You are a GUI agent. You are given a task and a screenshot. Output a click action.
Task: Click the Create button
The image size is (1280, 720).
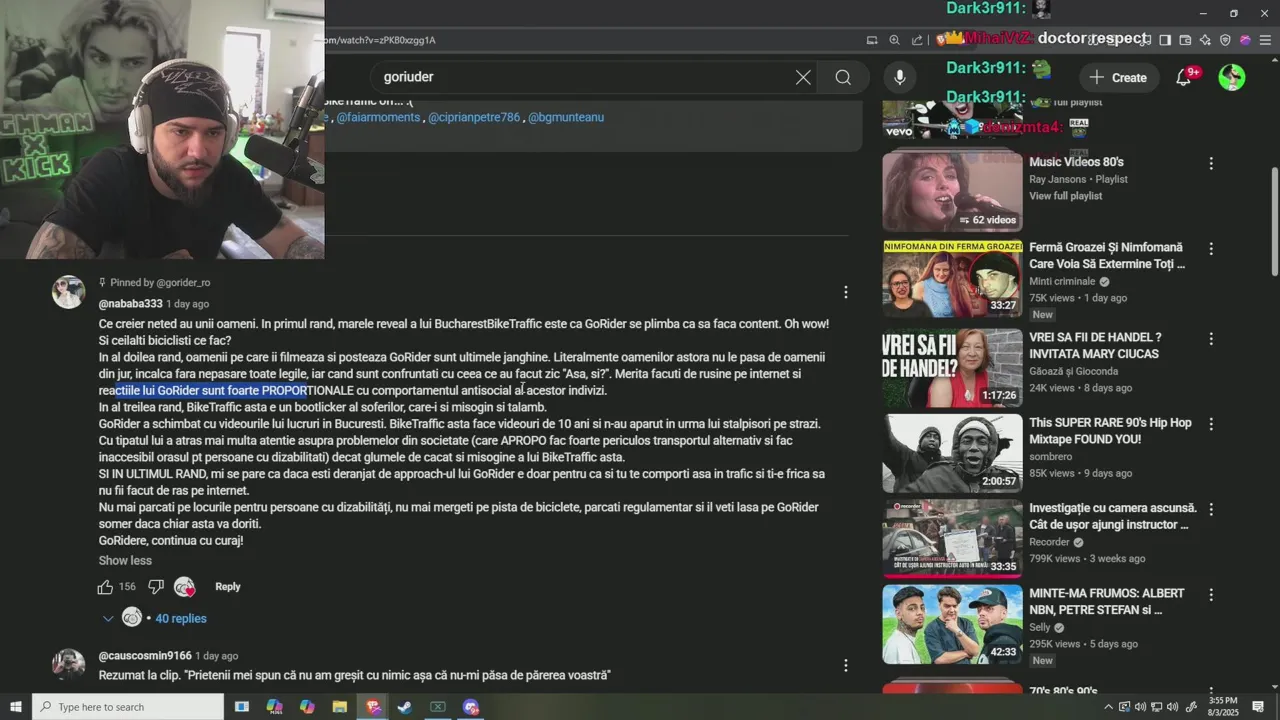point(1118,77)
